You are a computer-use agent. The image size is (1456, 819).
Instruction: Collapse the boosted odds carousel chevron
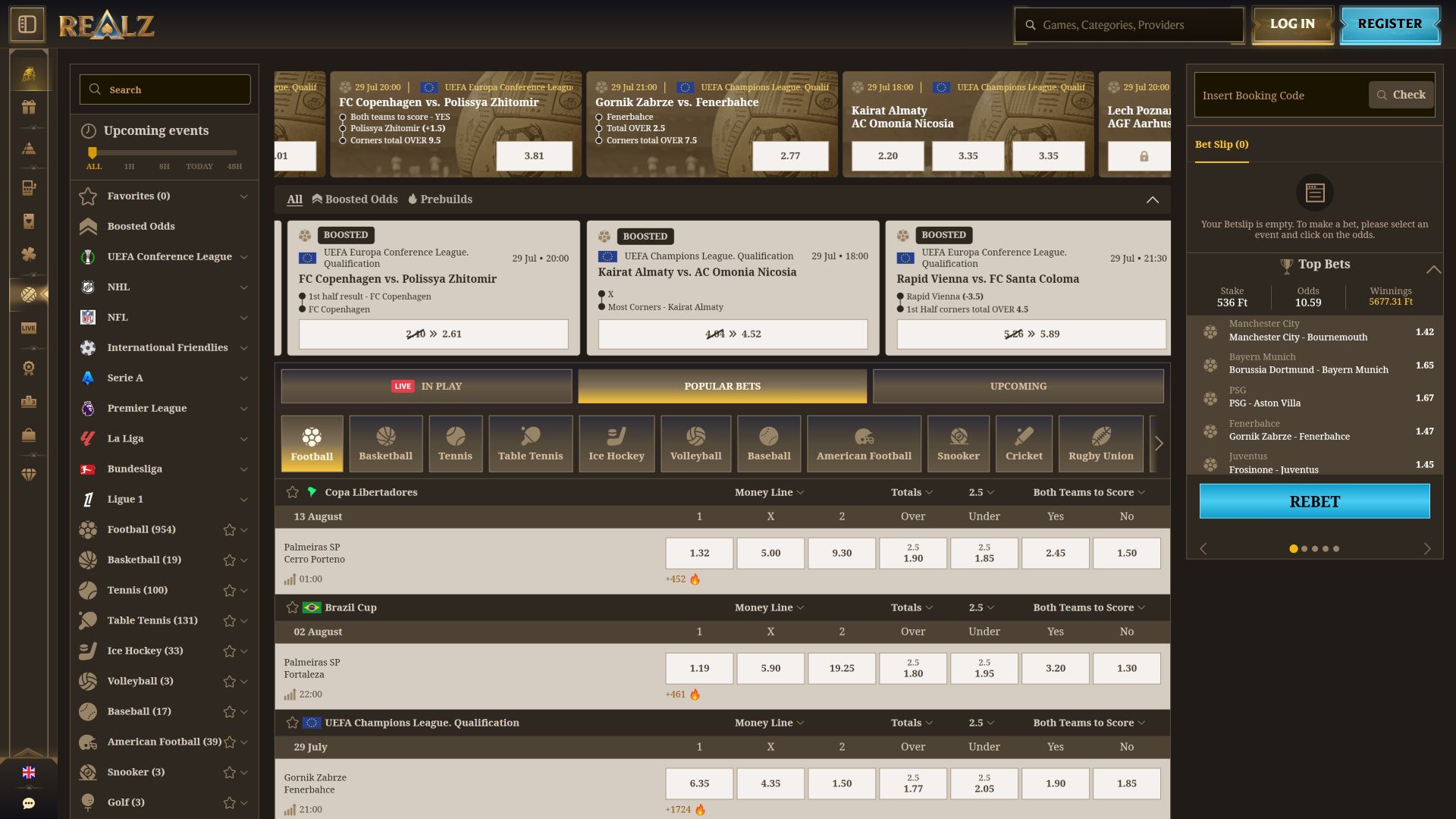click(x=1153, y=199)
